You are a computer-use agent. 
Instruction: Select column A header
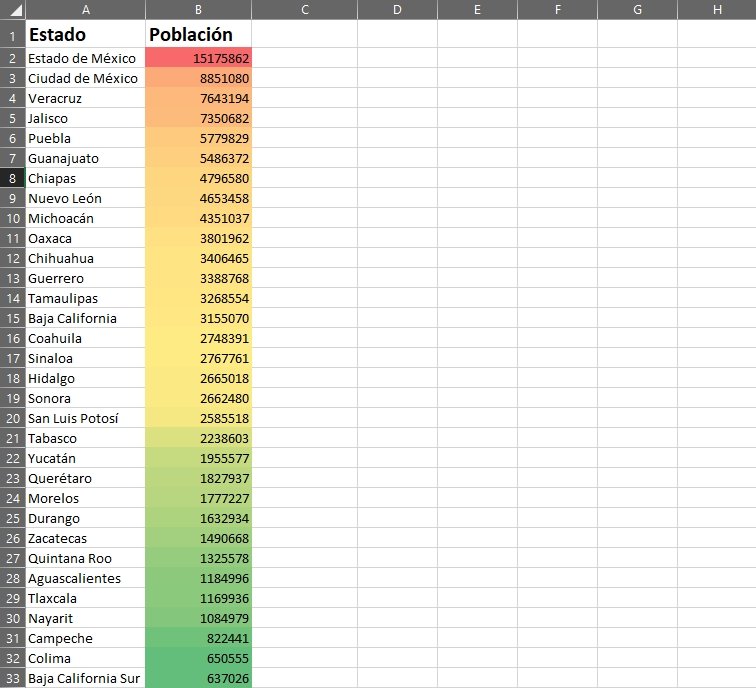click(85, 10)
